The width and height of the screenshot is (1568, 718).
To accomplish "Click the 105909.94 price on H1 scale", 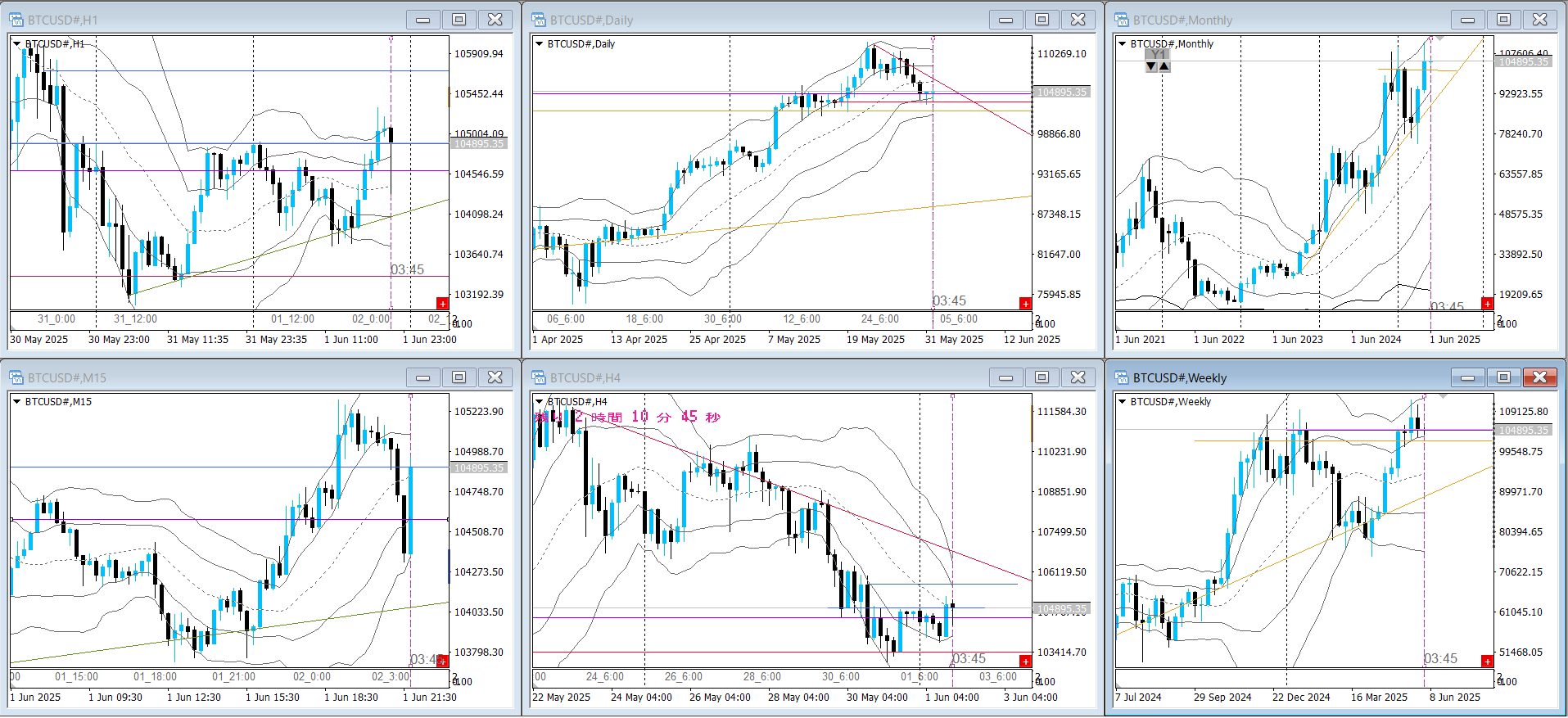I will pos(479,54).
